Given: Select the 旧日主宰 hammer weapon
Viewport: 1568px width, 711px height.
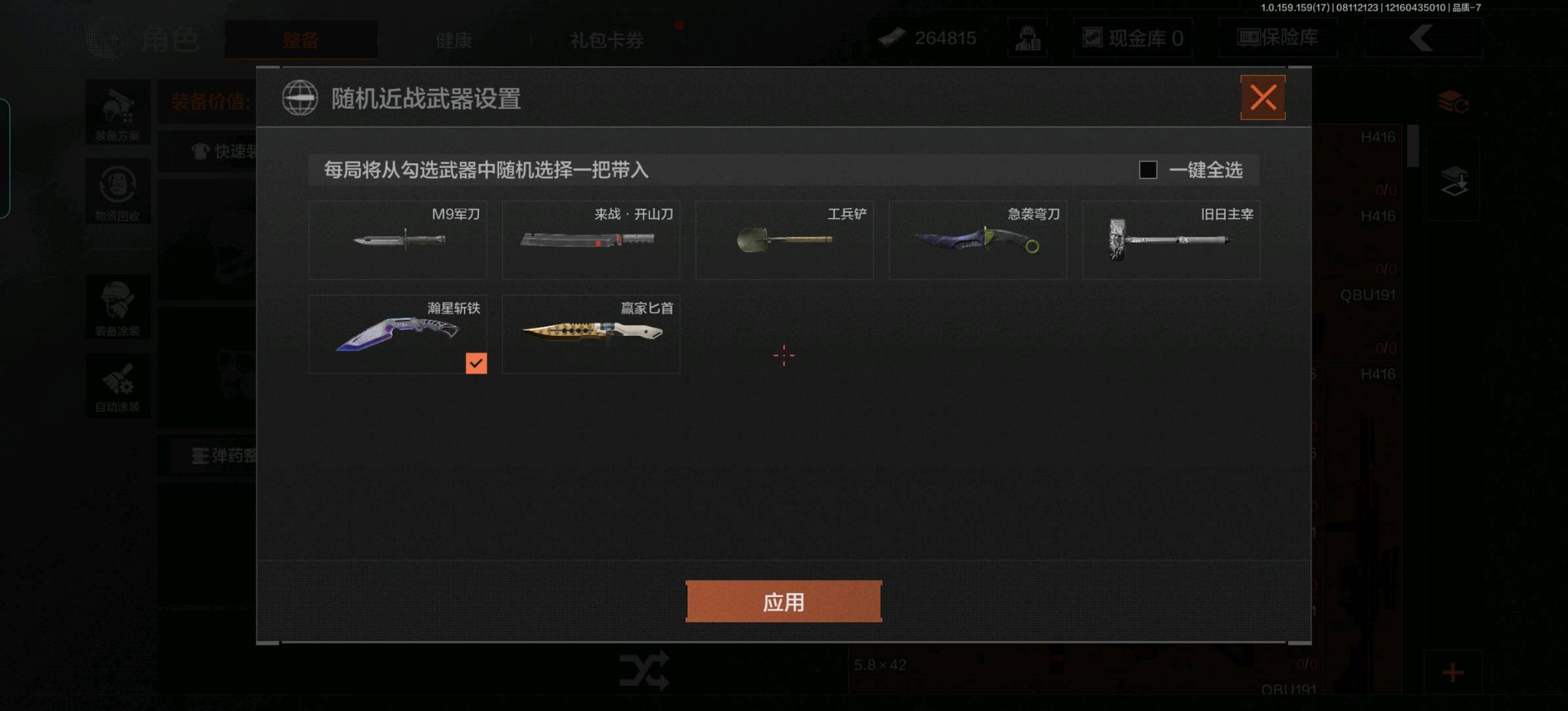Looking at the screenshot, I should (1171, 240).
